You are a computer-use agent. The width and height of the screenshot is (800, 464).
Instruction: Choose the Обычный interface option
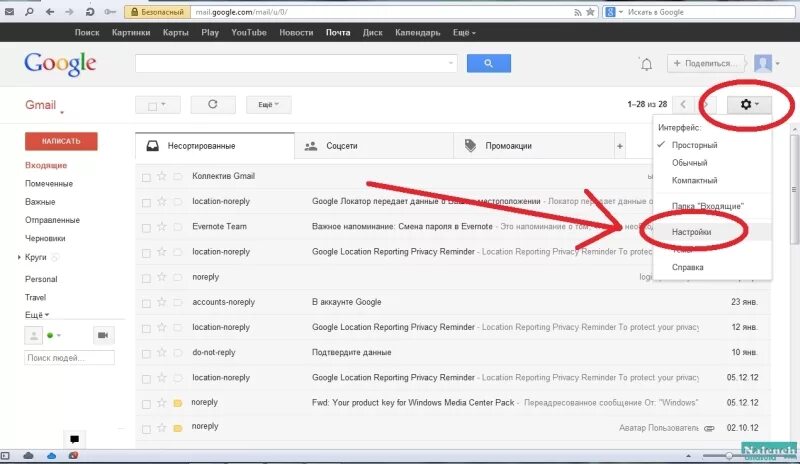click(689, 163)
